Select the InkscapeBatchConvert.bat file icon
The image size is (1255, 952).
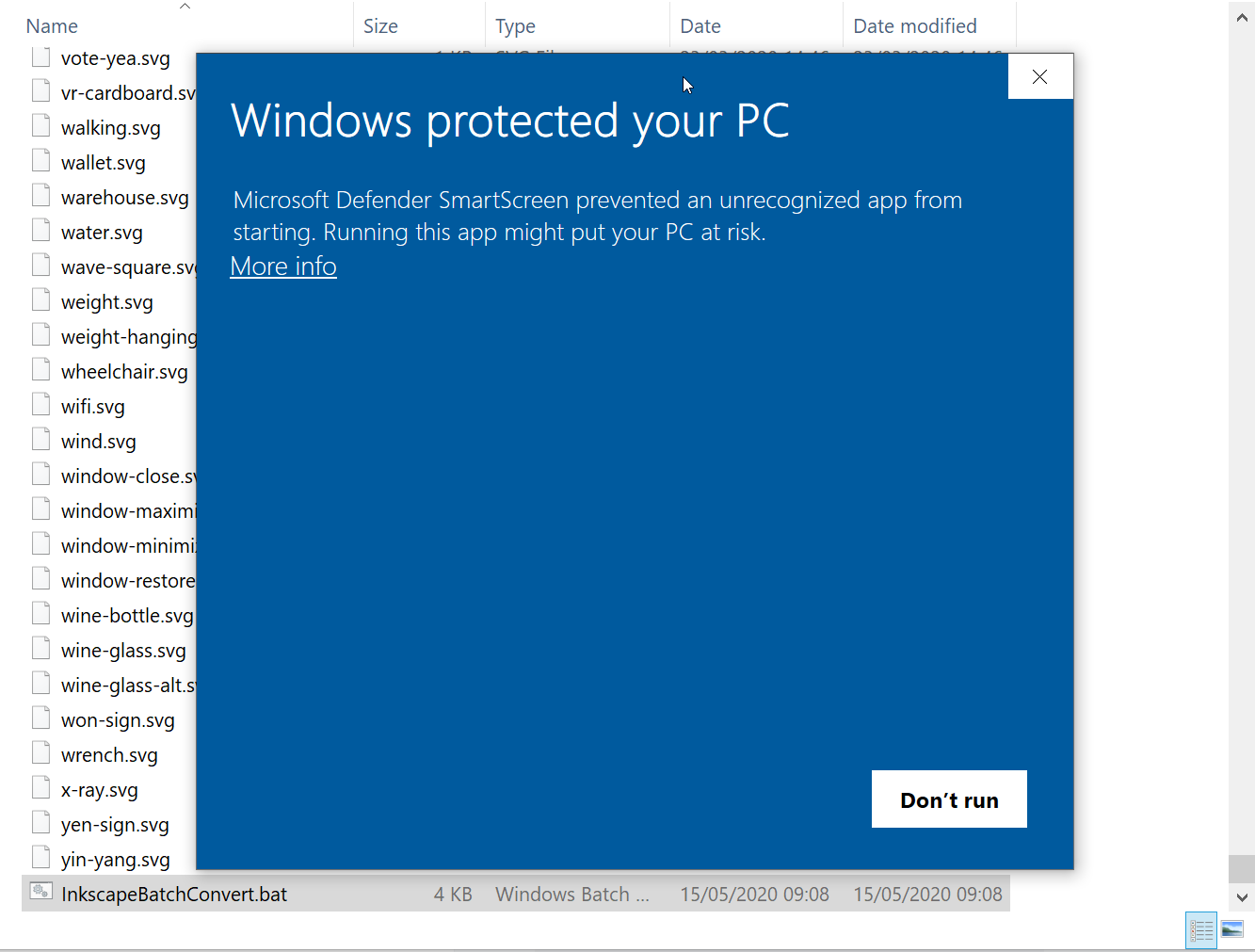[x=41, y=892]
